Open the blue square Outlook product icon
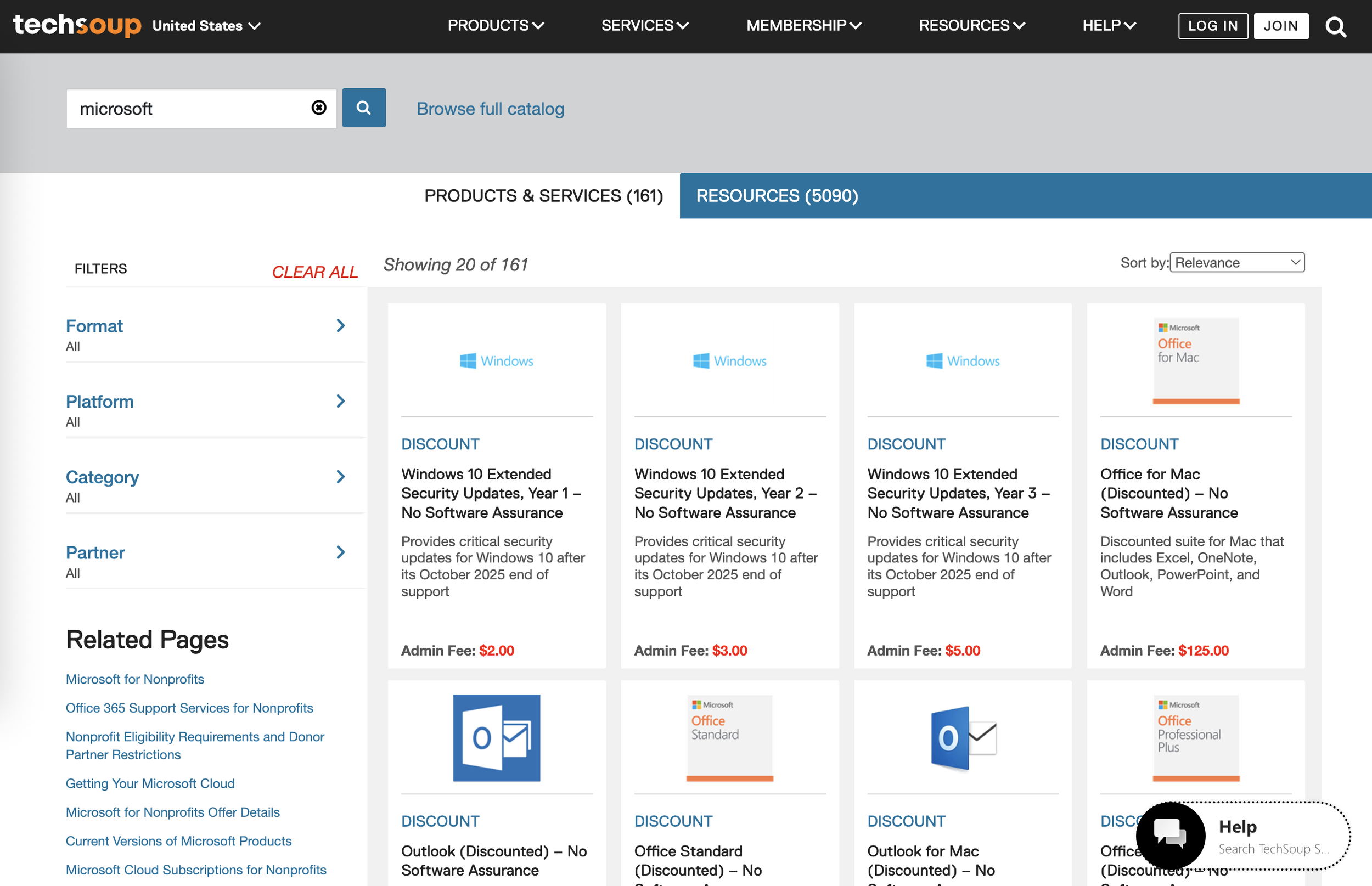1372x886 pixels. tap(497, 737)
